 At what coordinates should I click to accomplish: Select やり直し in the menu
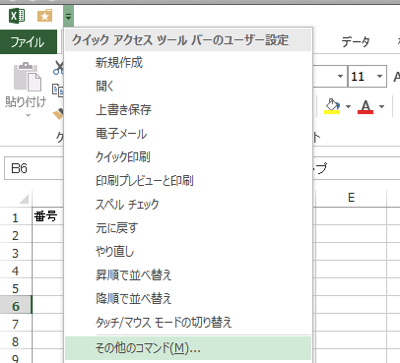pos(188,252)
